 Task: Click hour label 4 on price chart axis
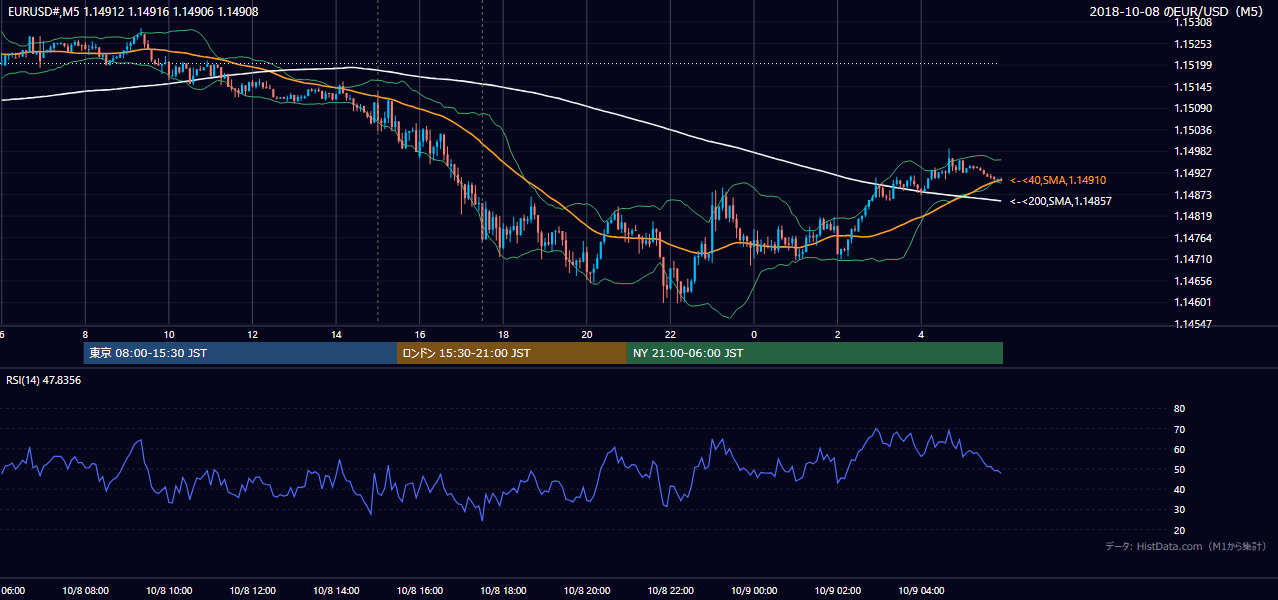click(921, 334)
